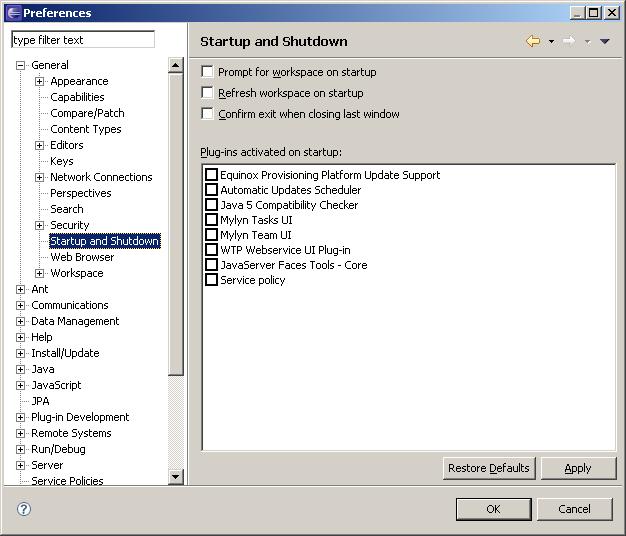Select JPA preferences page

[x=40, y=401]
